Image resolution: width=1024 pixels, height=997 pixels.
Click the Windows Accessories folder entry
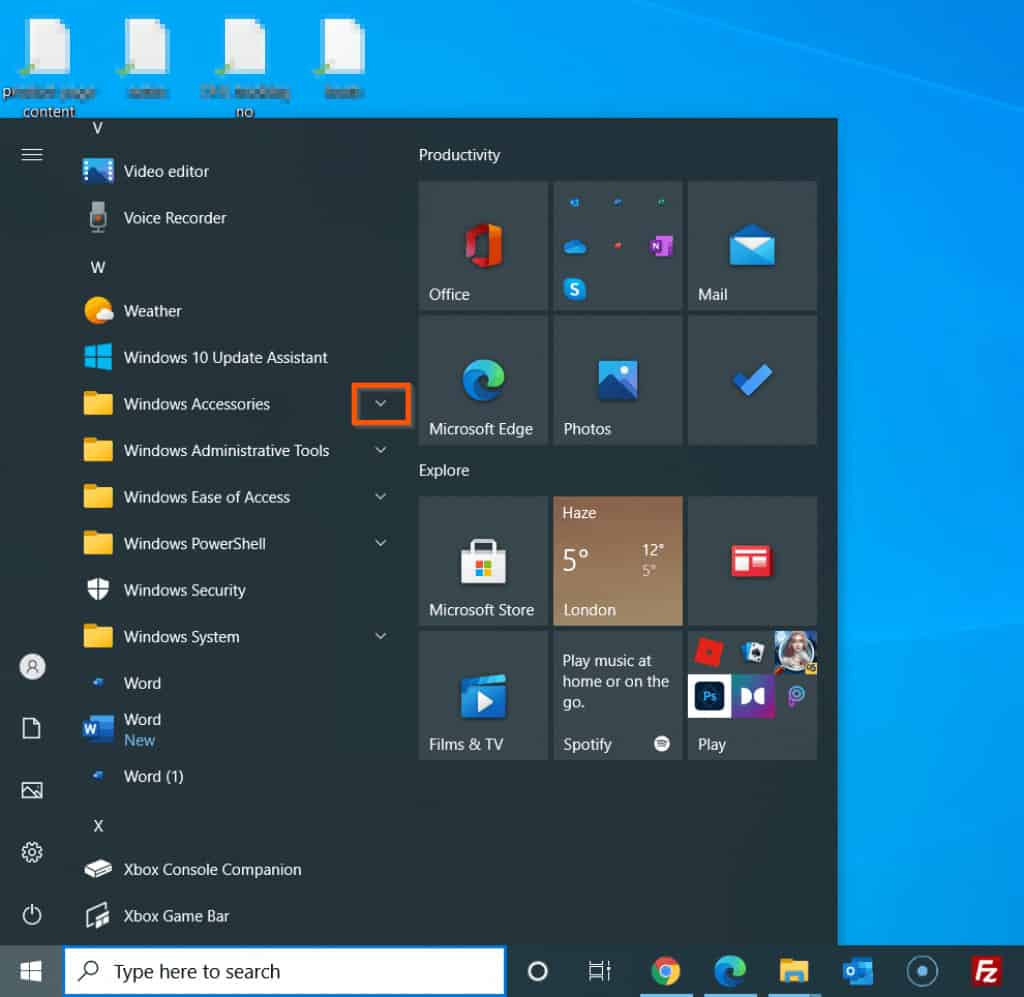[235, 404]
